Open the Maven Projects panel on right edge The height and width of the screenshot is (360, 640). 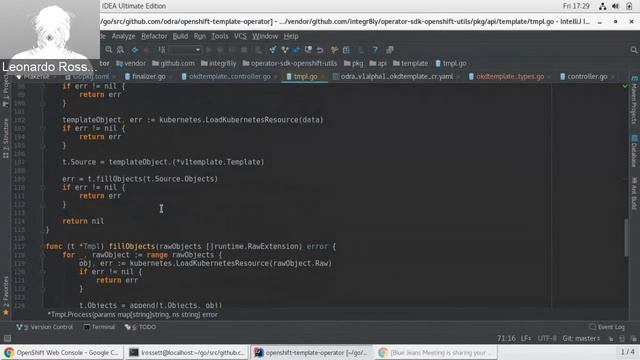point(634,100)
